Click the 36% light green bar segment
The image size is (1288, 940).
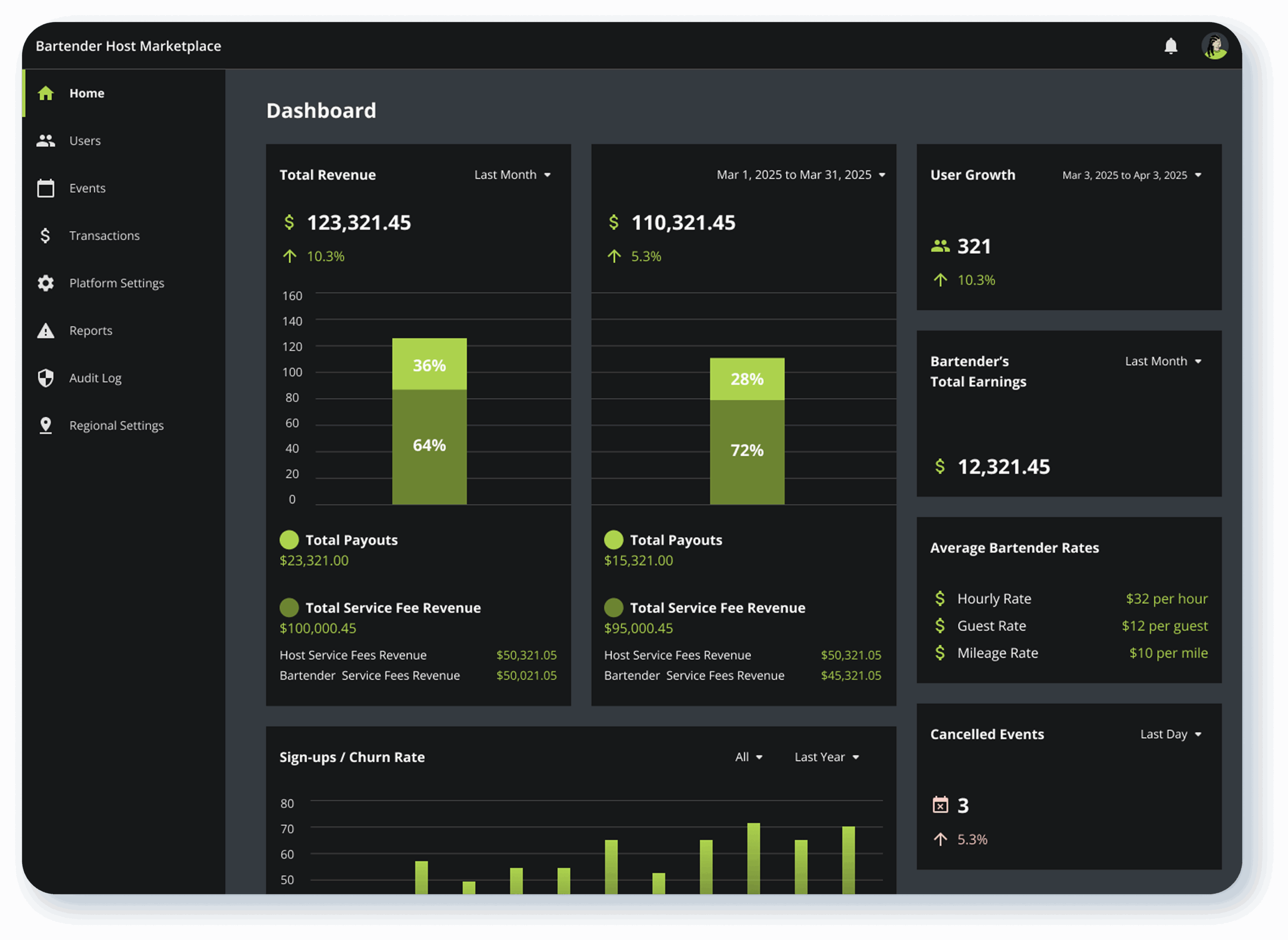click(x=429, y=364)
